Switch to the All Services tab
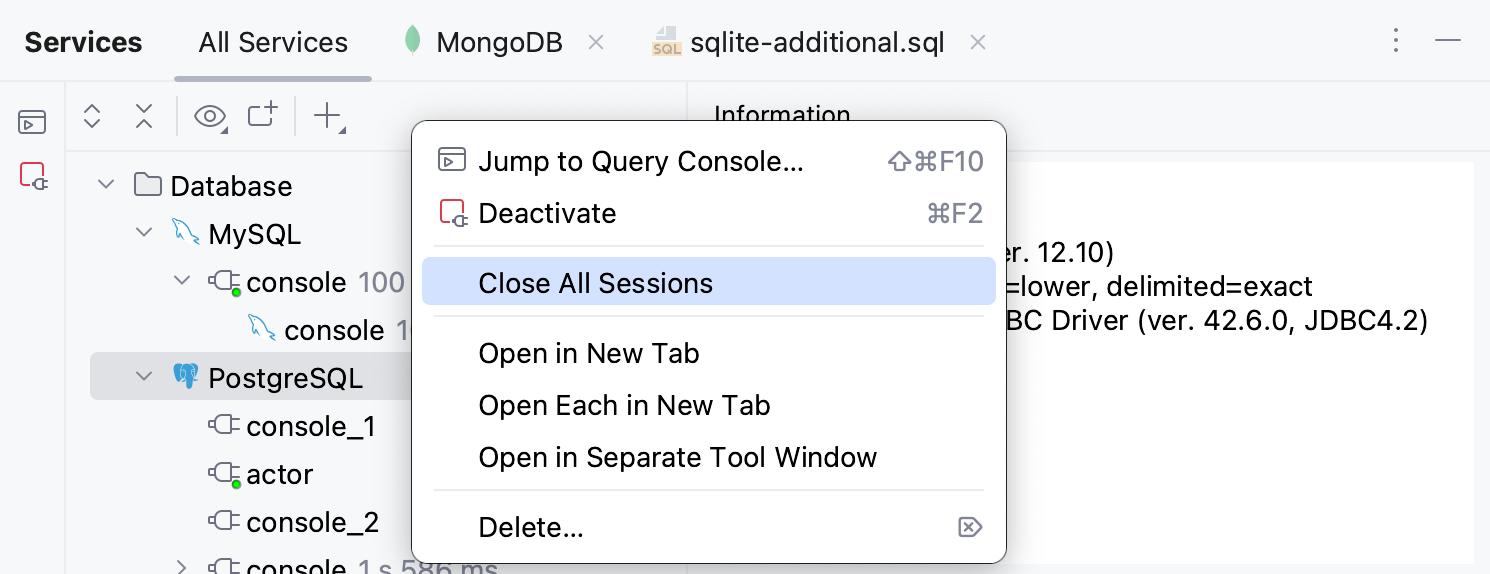This screenshot has height=574, width=1490. (x=273, y=43)
